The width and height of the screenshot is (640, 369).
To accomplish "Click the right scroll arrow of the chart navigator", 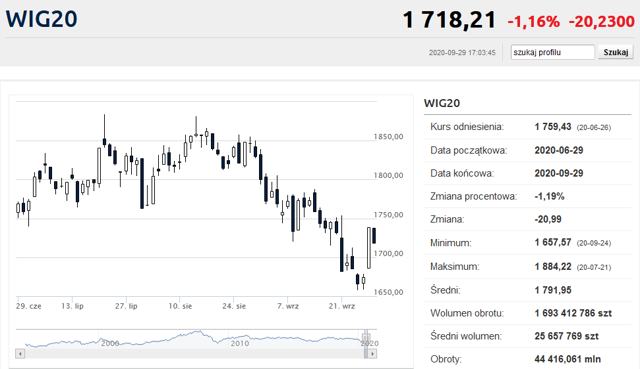I will (x=372, y=353).
